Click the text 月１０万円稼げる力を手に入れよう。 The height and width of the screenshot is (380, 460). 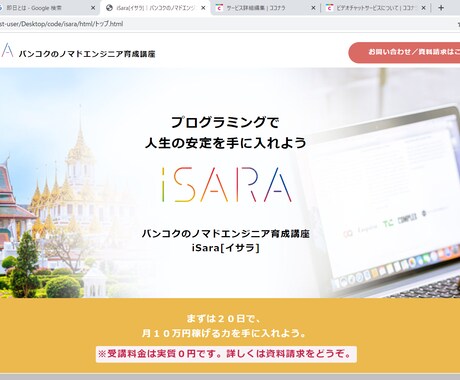tap(224, 333)
